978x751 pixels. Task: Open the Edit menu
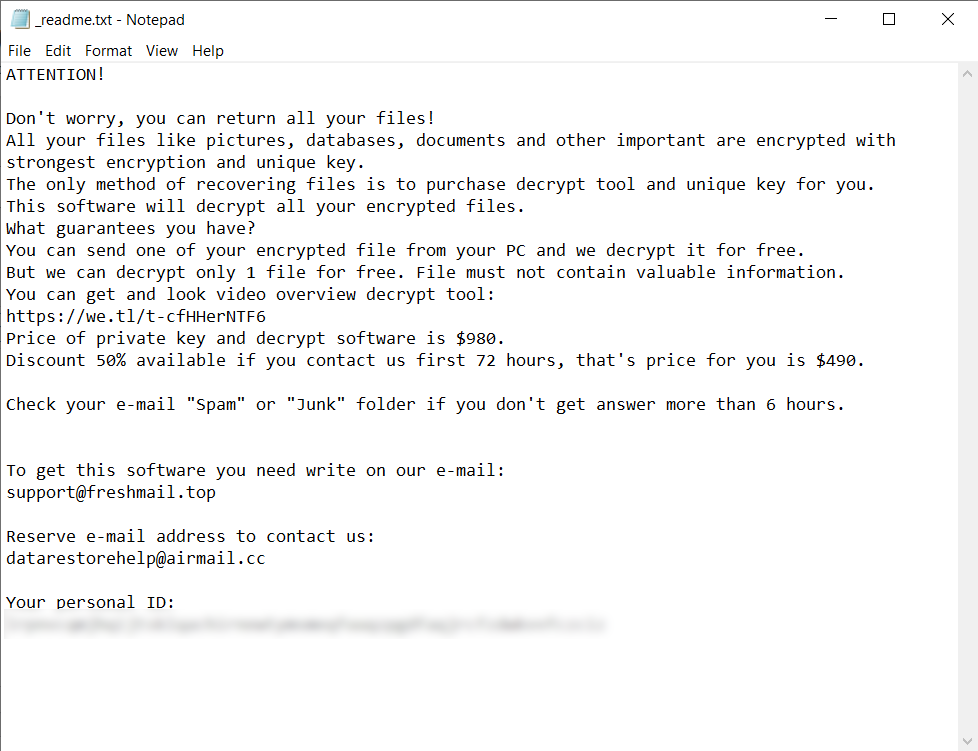58,51
